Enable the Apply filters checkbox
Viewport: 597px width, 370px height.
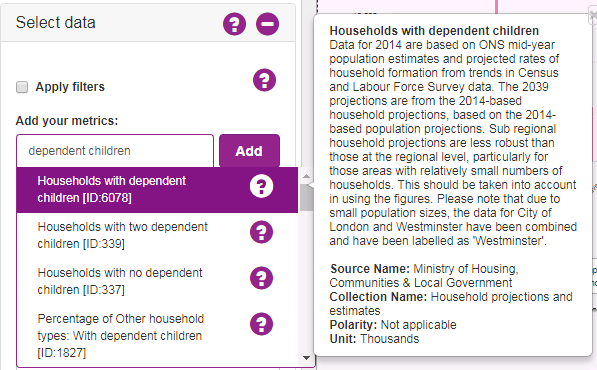coord(22,87)
